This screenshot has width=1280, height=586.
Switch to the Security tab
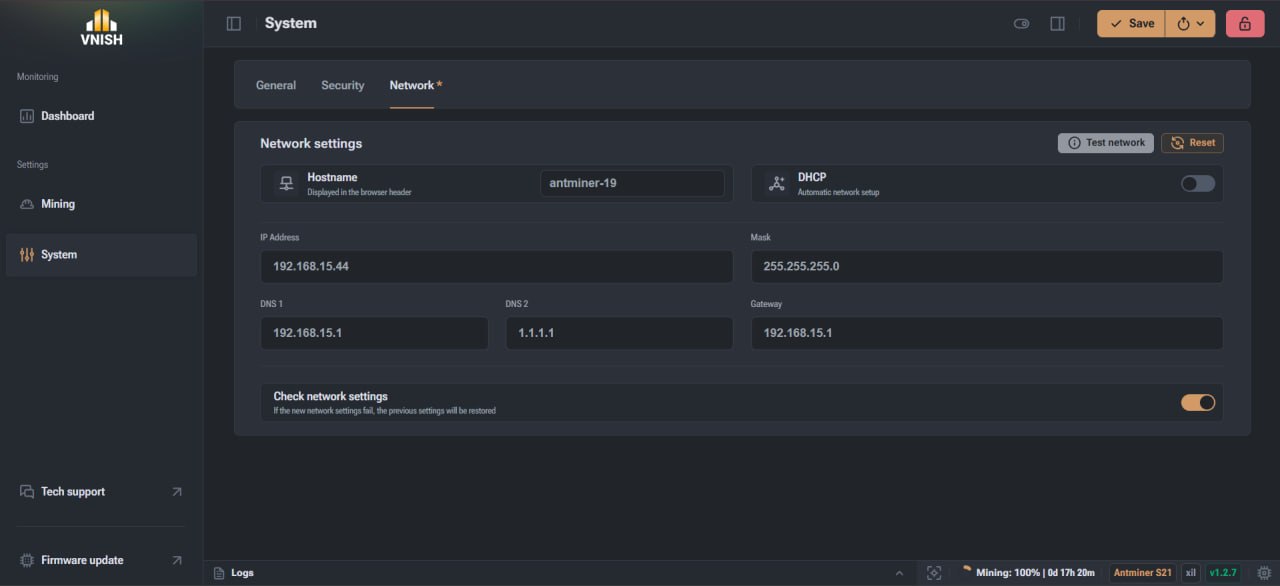[x=343, y=86]
